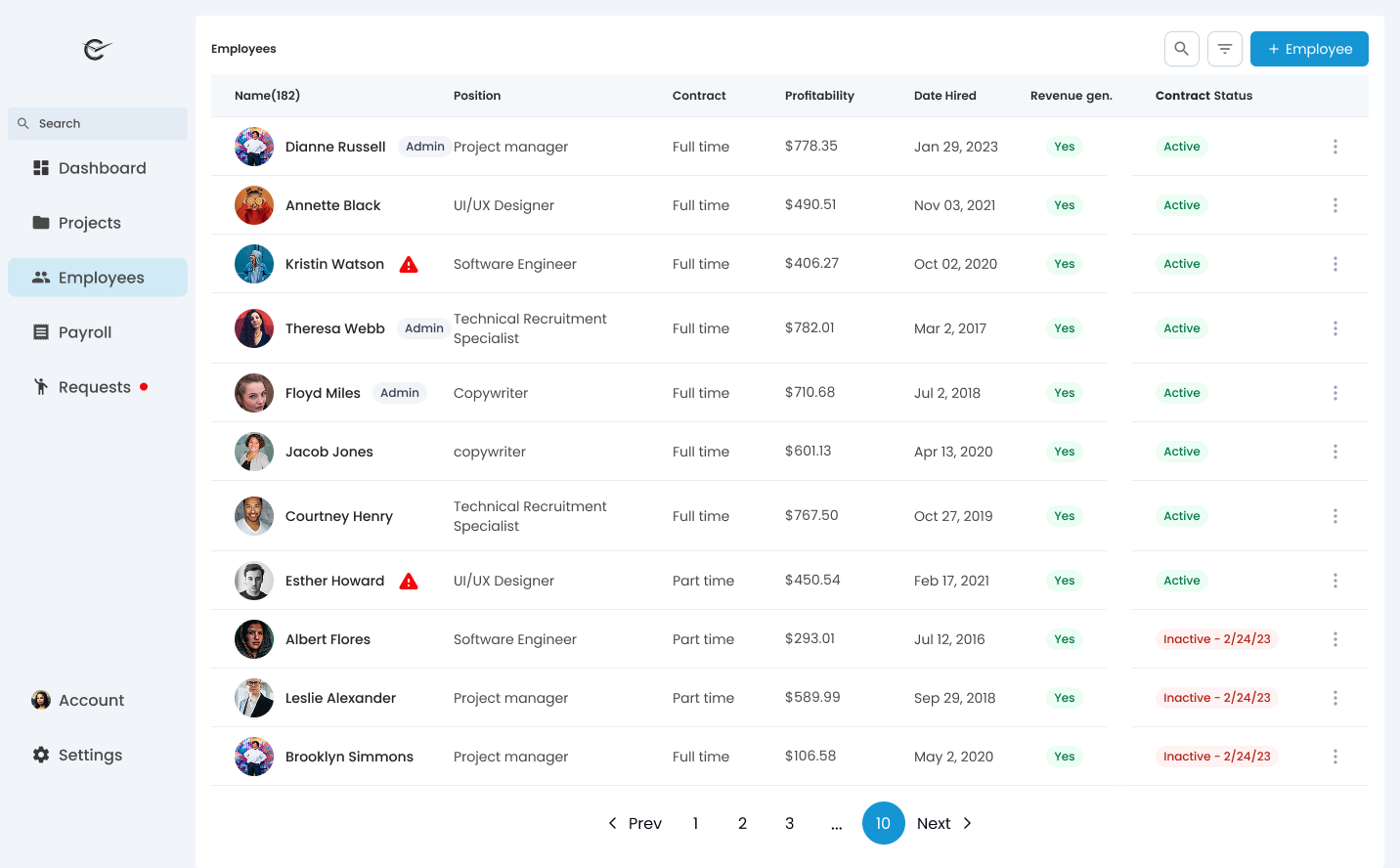This screenshot has width=1400, height=868.
Task: Open Settings via the gear icon
Action: point(41,755)
